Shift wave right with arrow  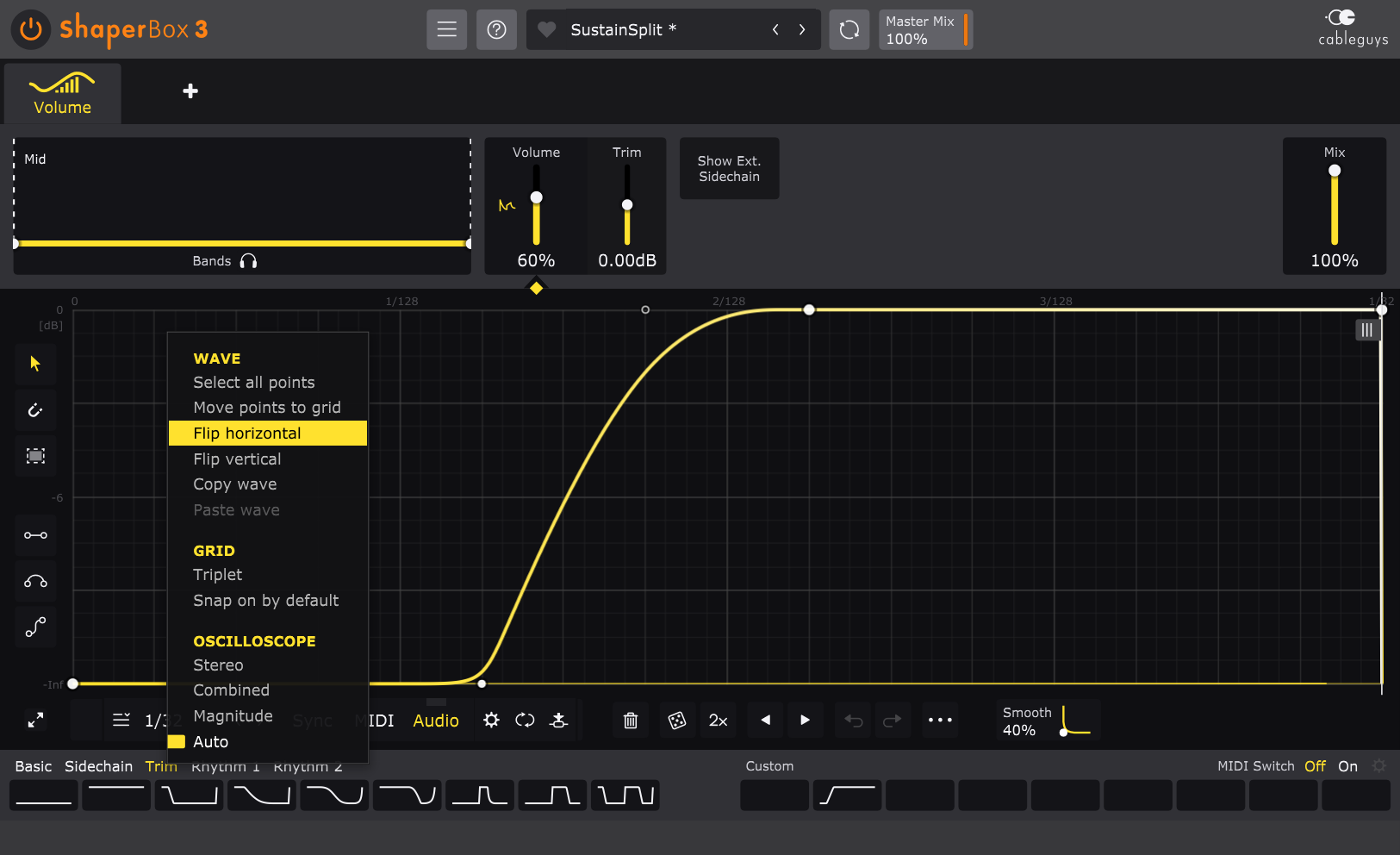(805, 721)
